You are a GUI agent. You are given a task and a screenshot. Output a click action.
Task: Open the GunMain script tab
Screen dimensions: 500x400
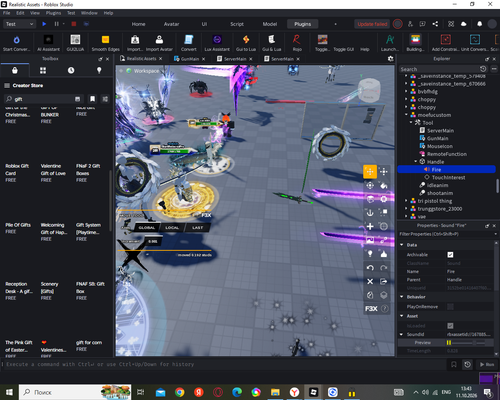[190, 59]
